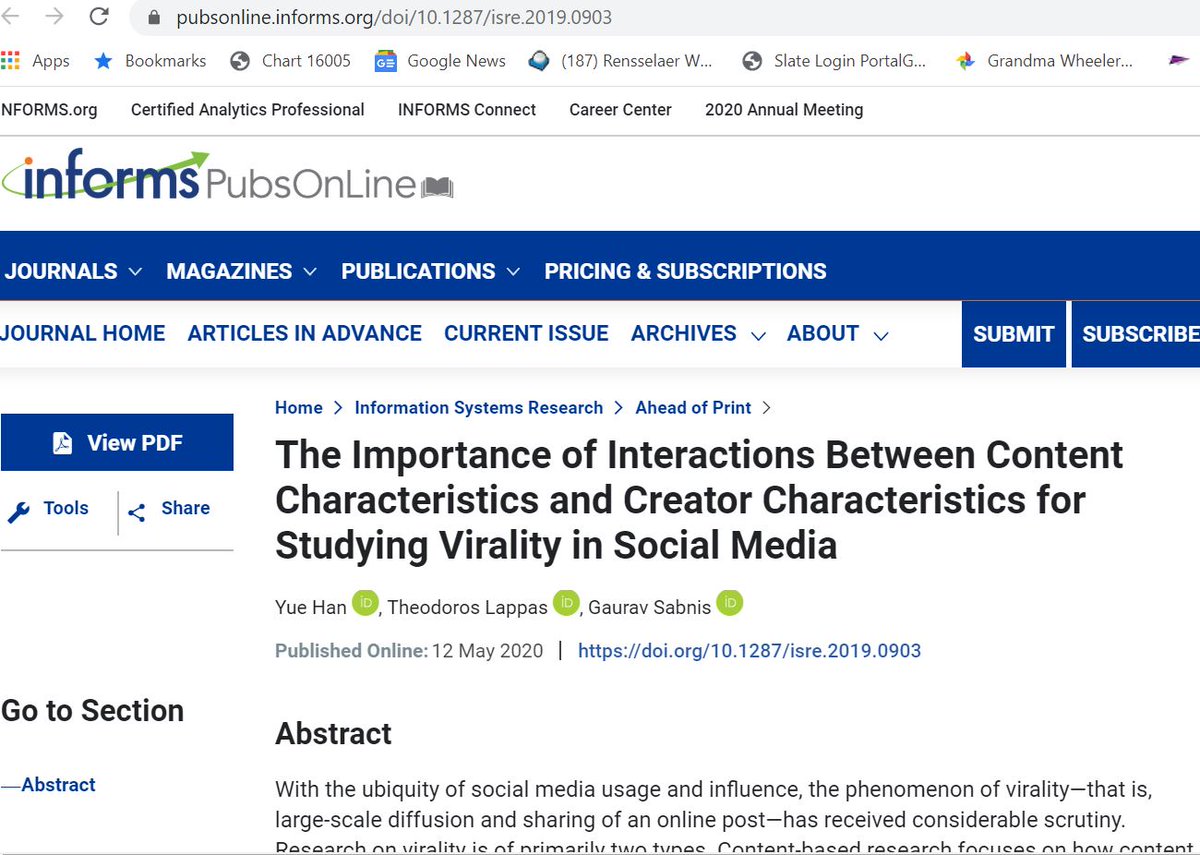Click Home in the breadcrumb
Screen dimensions: 1200x855
(x=299, y=407)
